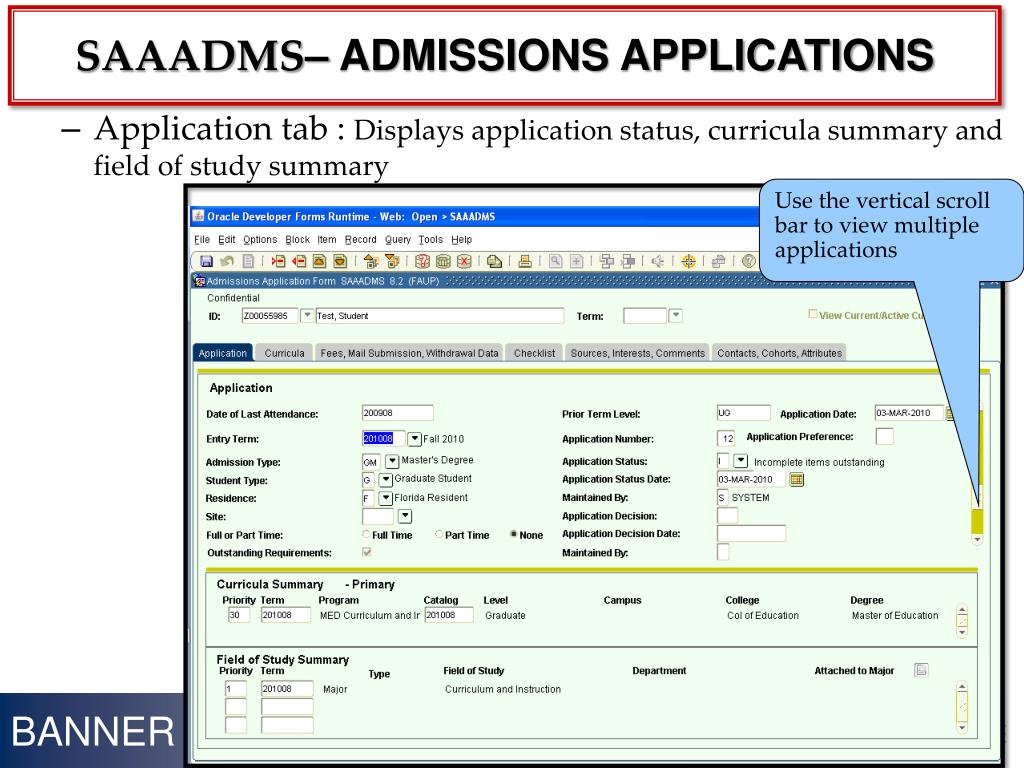This screenshot has height=768, width=1024.
Task: Click the Previous Record toolbar icon
Action: (319, 261)
